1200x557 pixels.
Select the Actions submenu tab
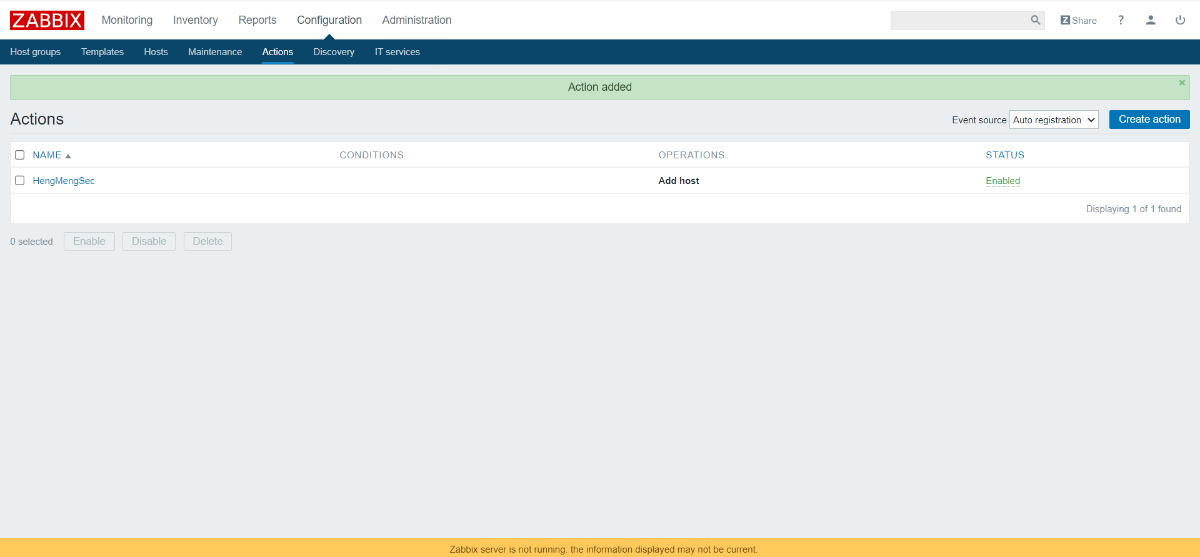(x=278, y=52)
